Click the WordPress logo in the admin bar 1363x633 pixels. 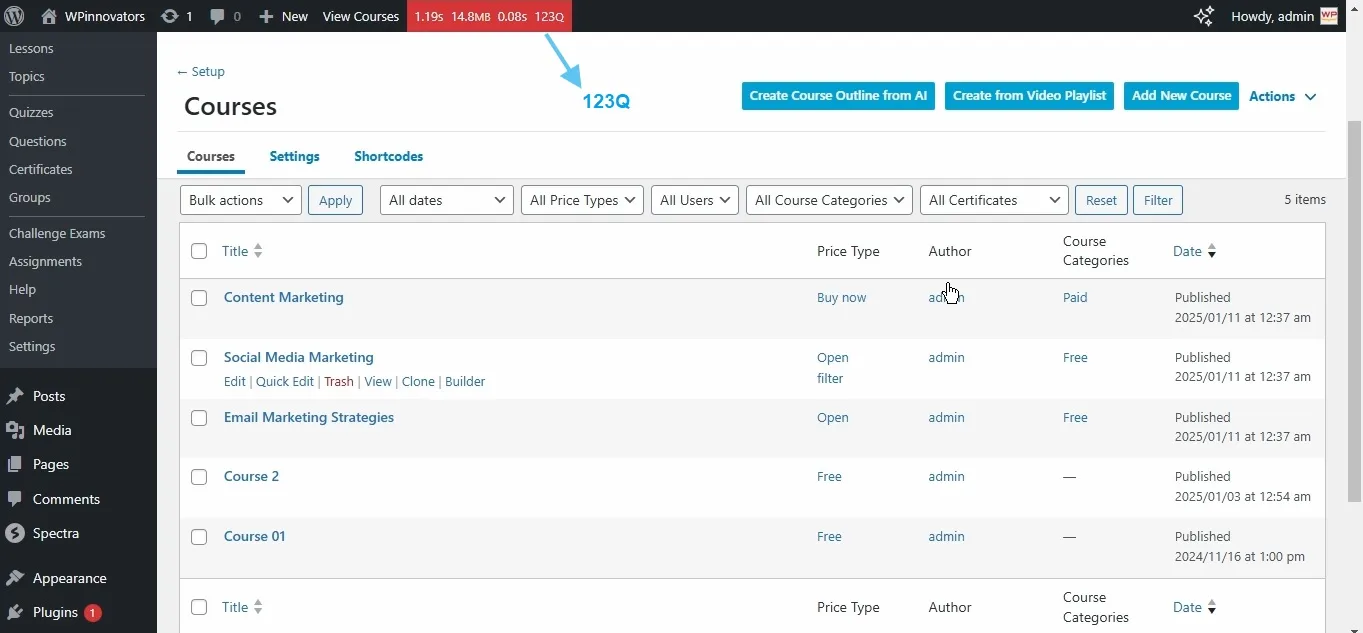point(14,16)
